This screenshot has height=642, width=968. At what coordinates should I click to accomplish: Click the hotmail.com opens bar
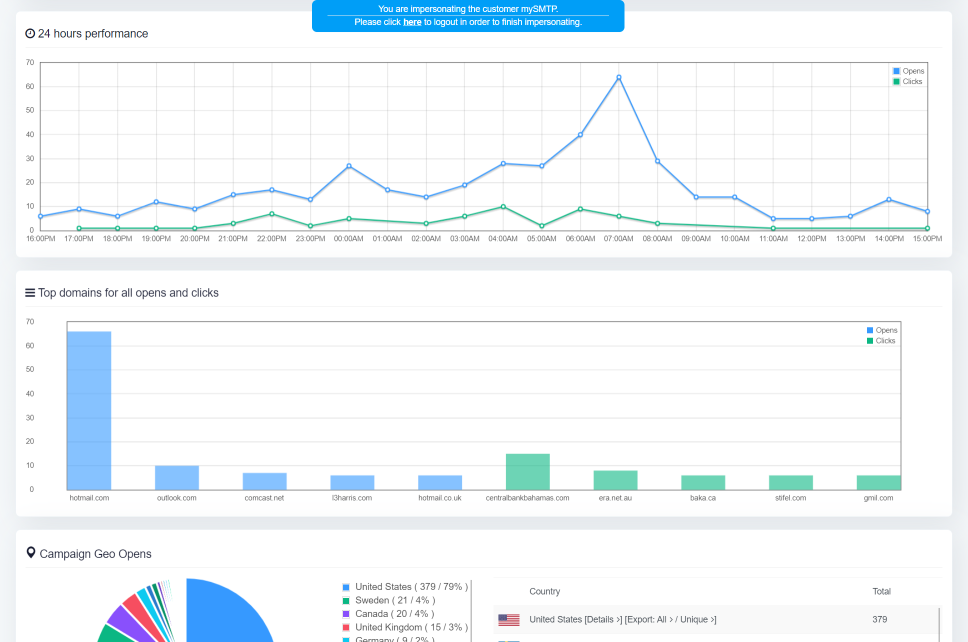89,410
